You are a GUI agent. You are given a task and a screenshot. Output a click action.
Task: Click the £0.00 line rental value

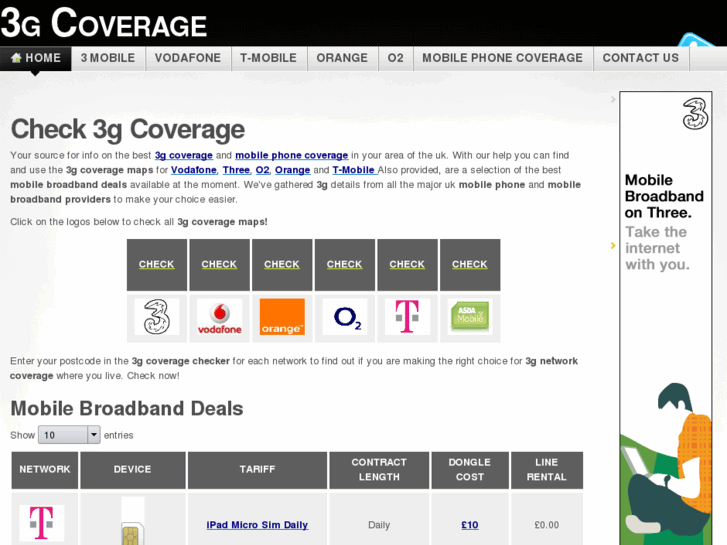(547, 525)
